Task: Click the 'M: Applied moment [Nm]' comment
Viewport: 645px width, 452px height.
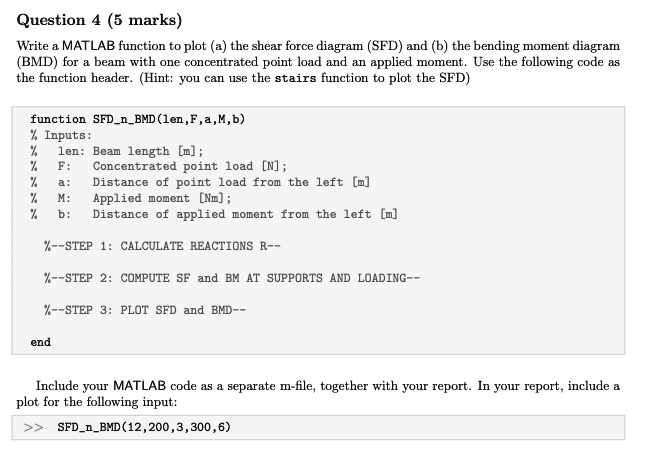Action: [x=144, y=198]
